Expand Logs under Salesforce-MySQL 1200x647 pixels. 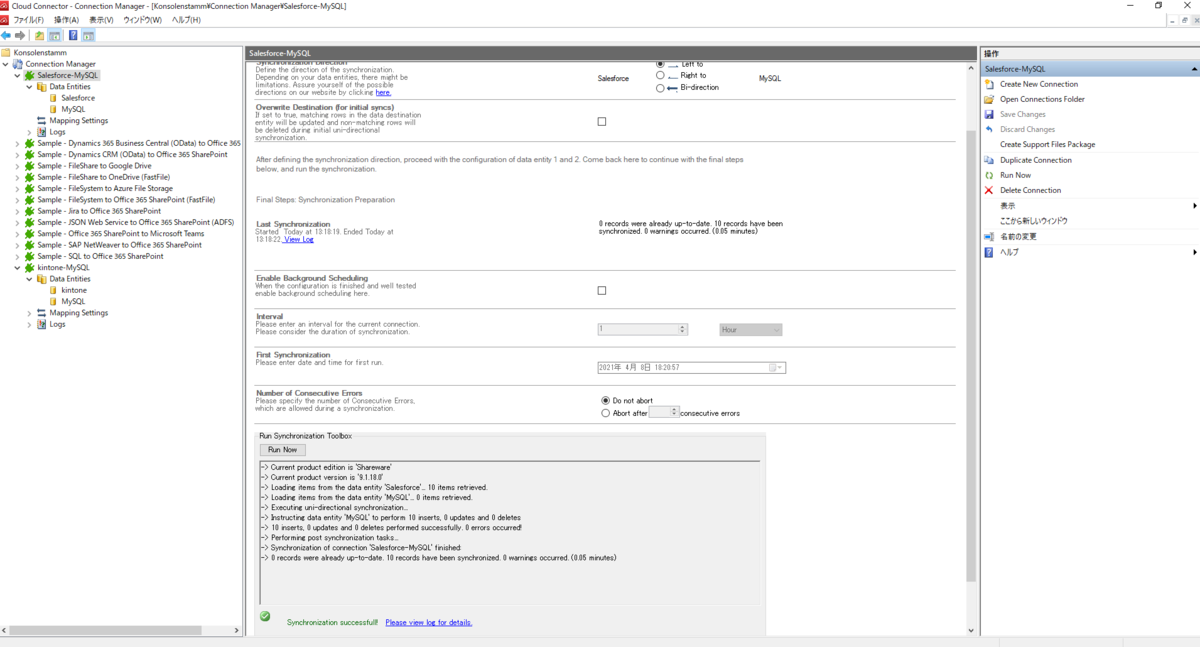point(29,132)
